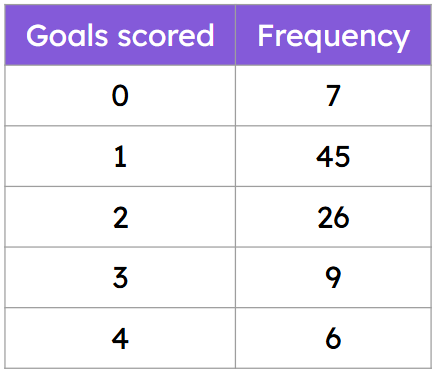This screenshot has width=438, height=375.
Task: Select the 1 goals scored cell
Action: click(x=120, y=156)
